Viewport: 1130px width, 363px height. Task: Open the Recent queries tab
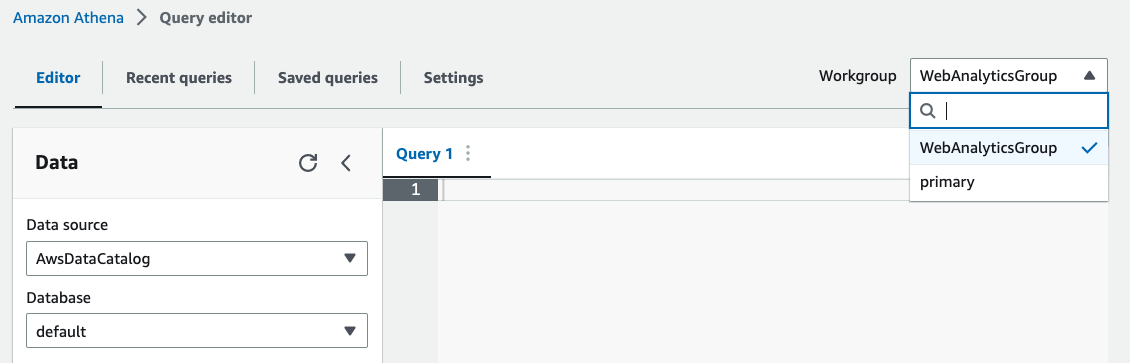(x=179, y=78)
